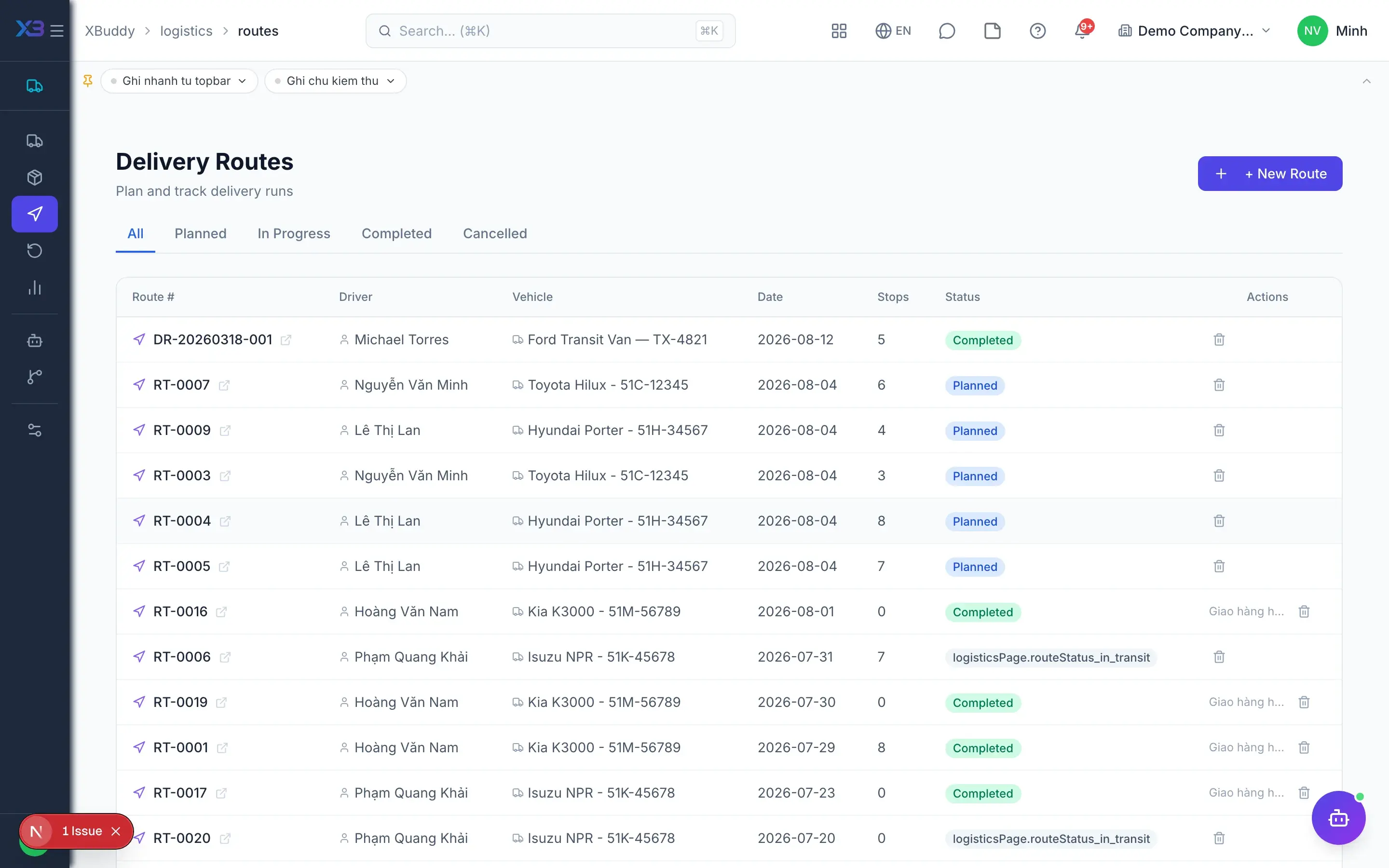Screen dimensions: 1389x868
Task: Open RT-0004 external link icon
Action: point(225,521)
